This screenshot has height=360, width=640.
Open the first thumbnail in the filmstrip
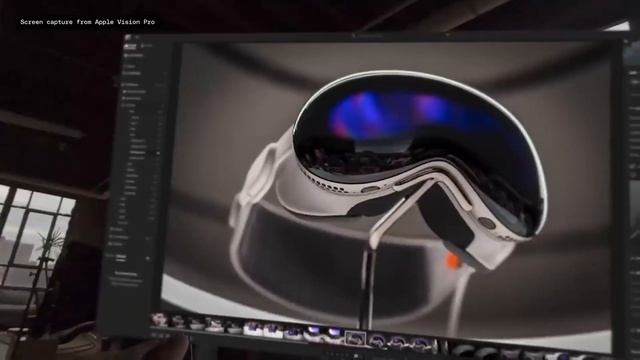point(160,320)
